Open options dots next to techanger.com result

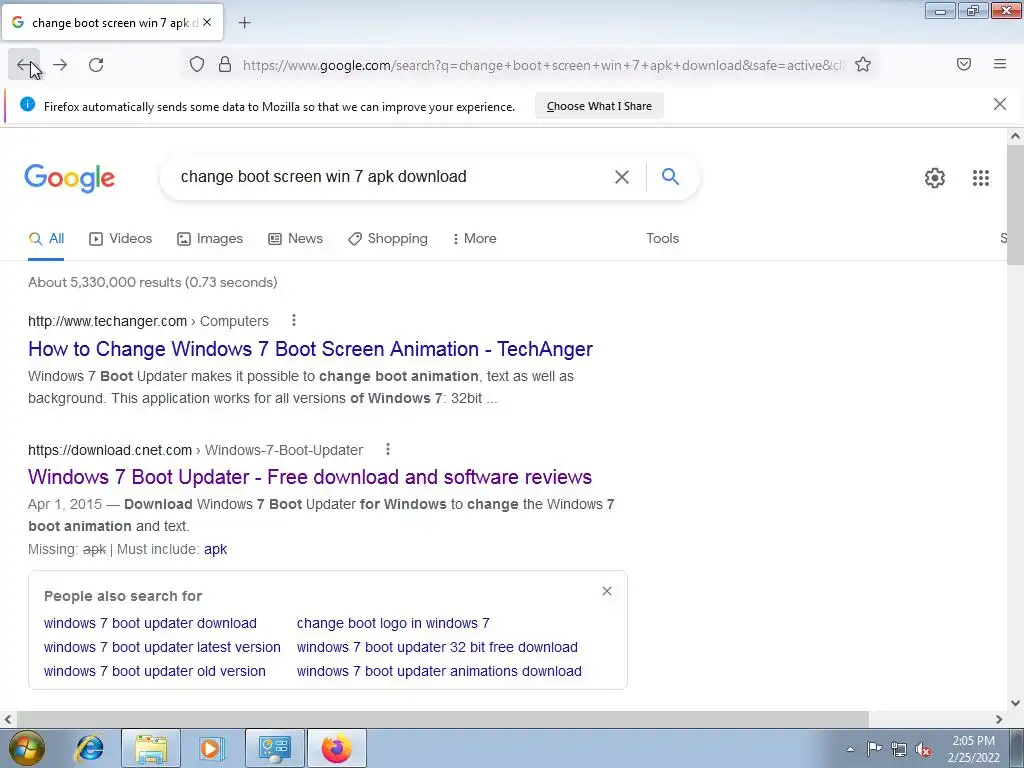(294, 320)
